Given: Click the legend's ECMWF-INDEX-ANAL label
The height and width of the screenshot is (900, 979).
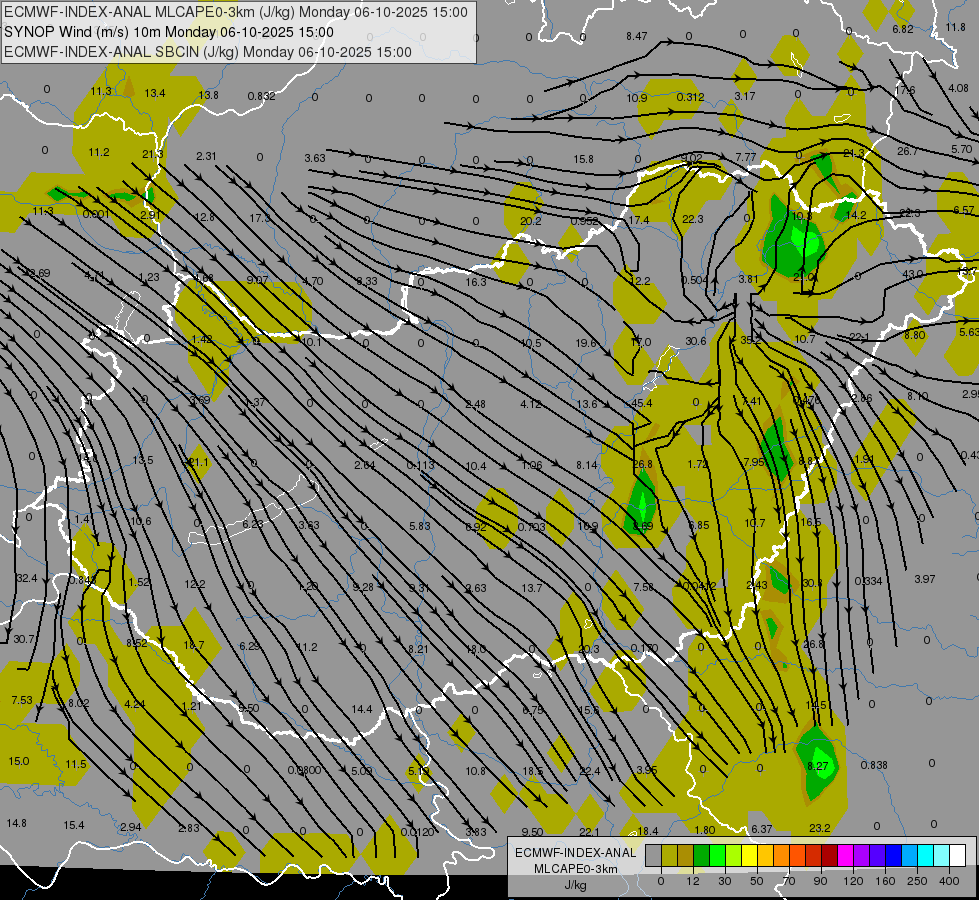Looking at the screenshot, I should pyautogui.click(x=576, y=853).
